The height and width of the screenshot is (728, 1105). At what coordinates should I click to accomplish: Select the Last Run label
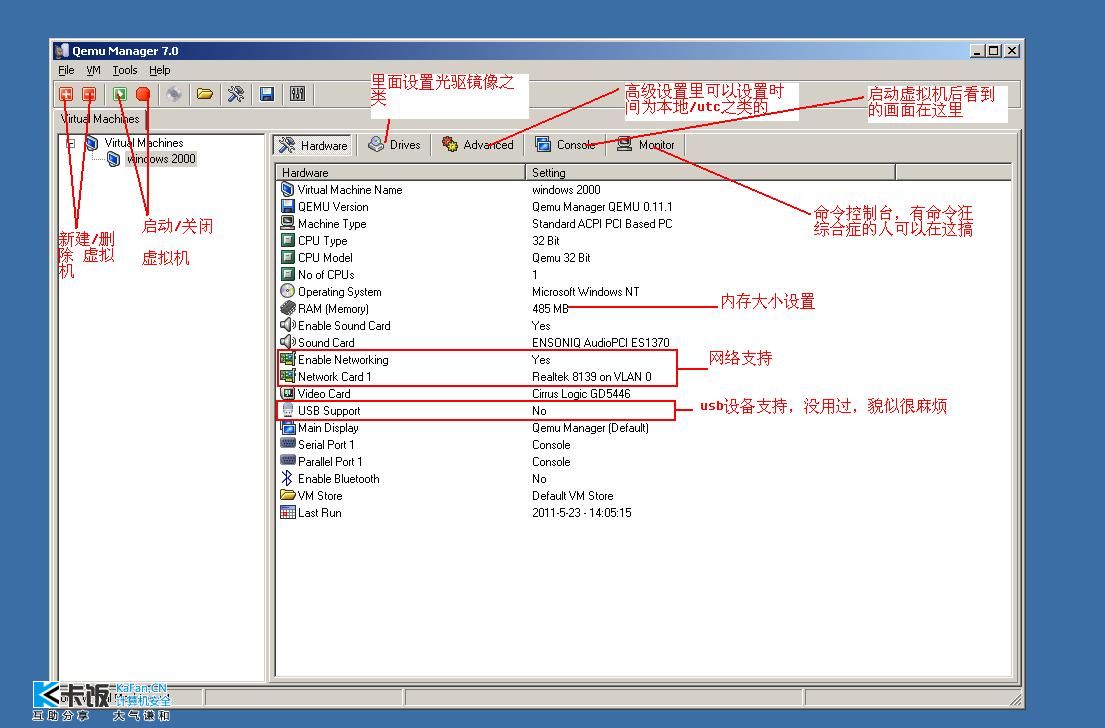319,512
